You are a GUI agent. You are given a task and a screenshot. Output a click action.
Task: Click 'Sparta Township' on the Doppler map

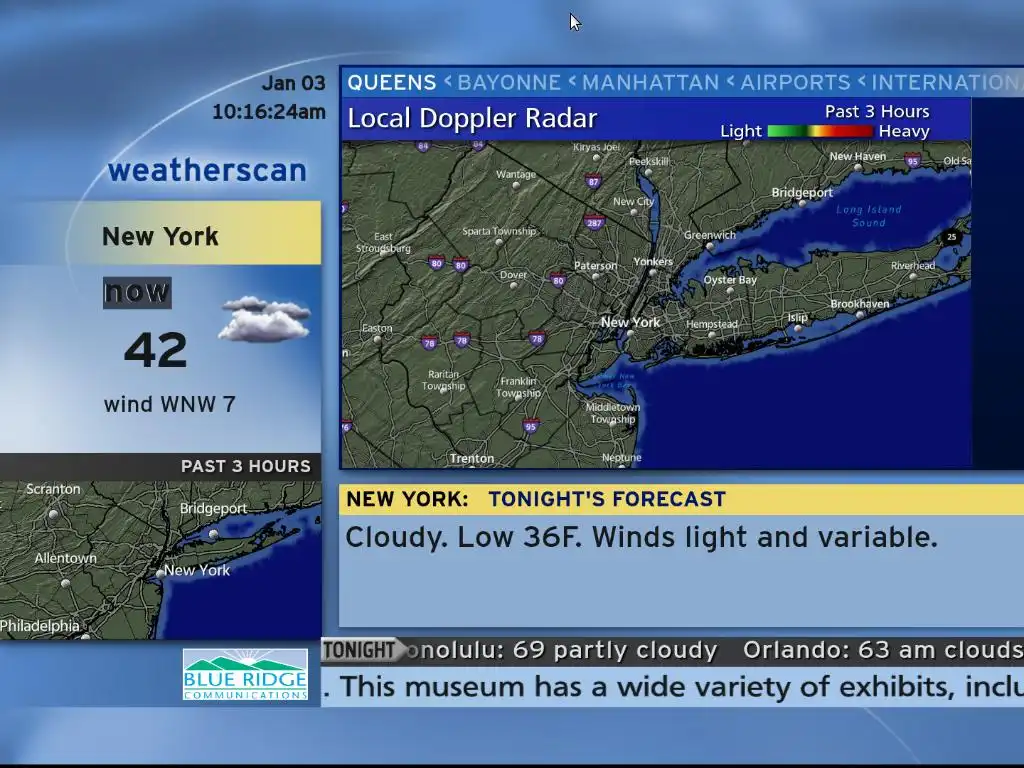[499, 231]
